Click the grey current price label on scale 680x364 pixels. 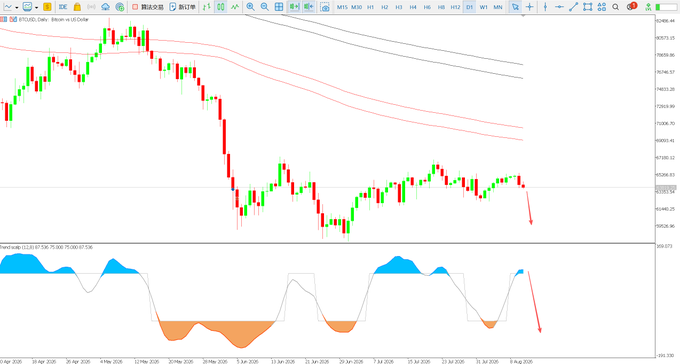[x=667, y=188]
